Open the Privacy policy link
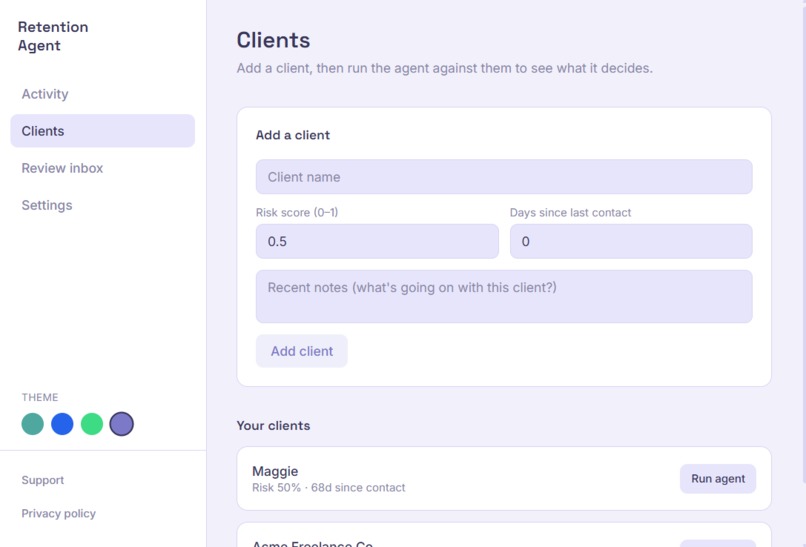 [59, 514]
